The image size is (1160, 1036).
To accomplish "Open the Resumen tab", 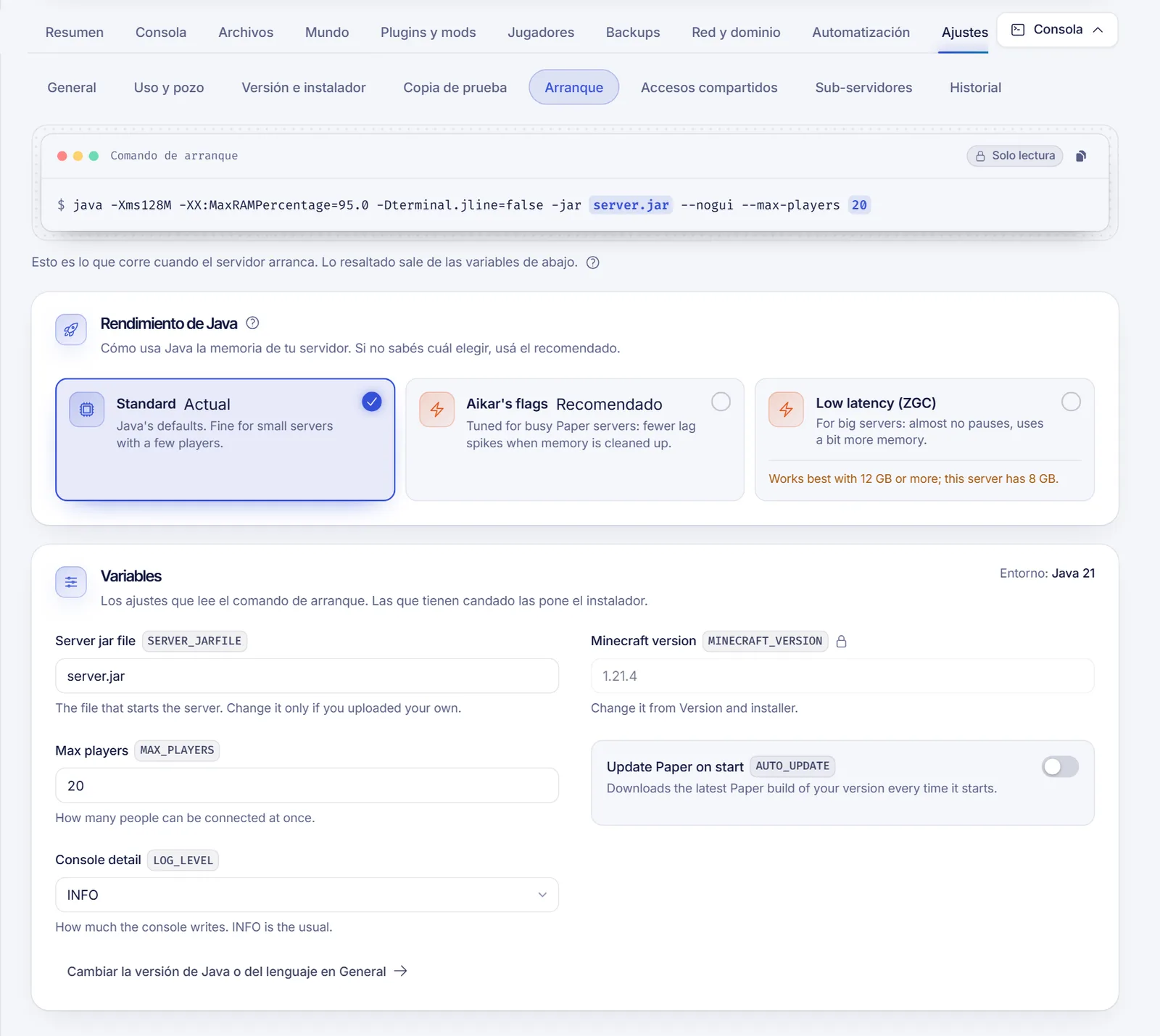I will 75,33.
